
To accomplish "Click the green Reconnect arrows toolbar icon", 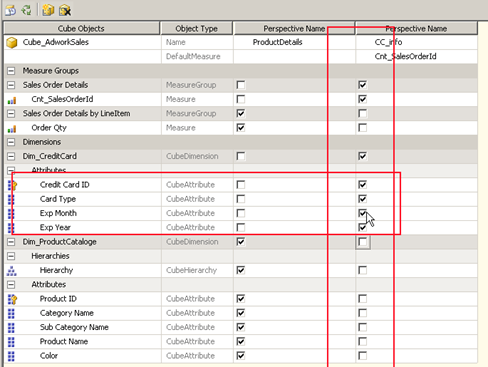I will point(27,10).
